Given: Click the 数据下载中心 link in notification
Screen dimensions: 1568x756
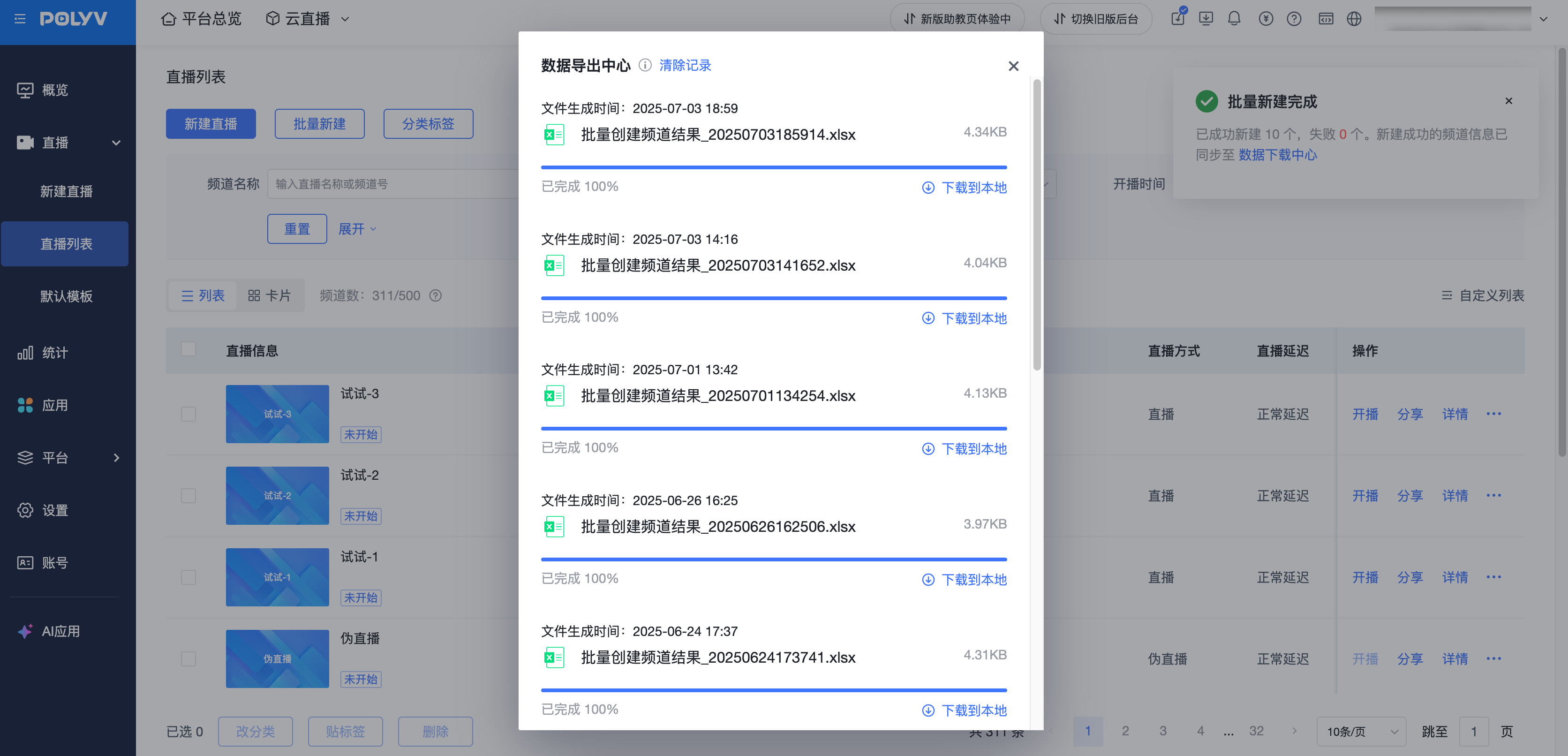Looking at the screenshot, I should (1278, 155).
